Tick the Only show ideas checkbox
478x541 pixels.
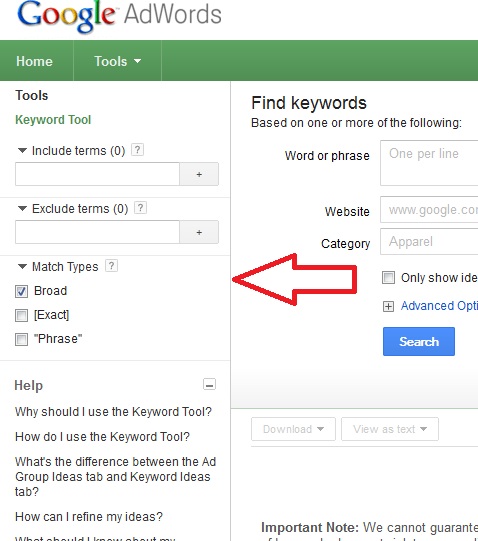(388, 277)
